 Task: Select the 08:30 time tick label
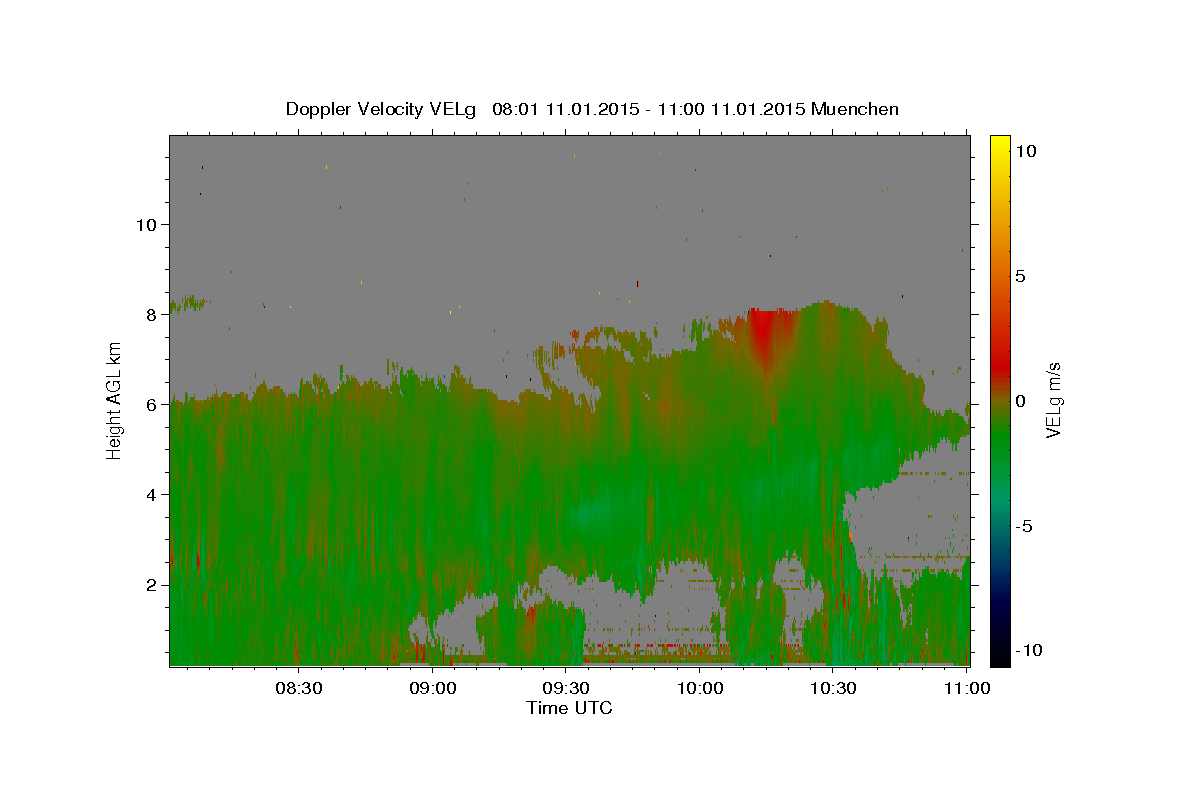click(x=298, y=688)
